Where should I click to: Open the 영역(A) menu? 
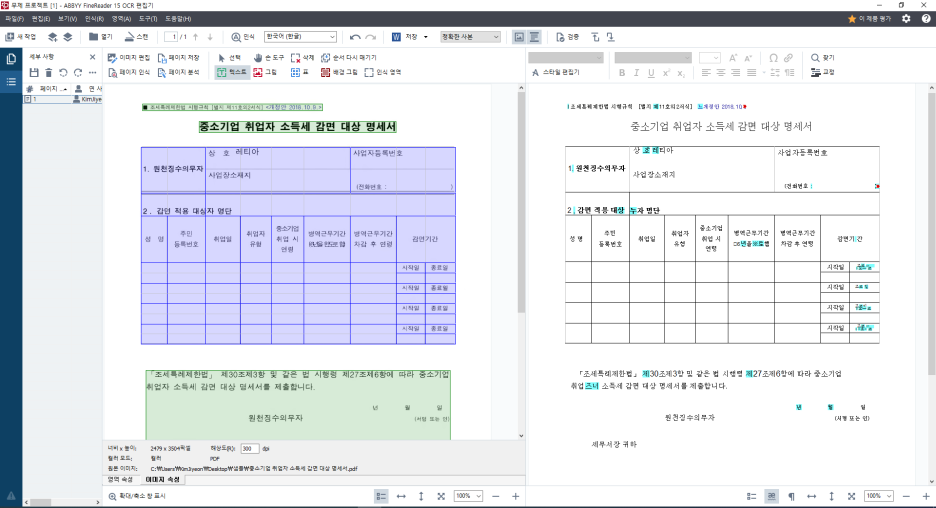(x=121, y=19)
